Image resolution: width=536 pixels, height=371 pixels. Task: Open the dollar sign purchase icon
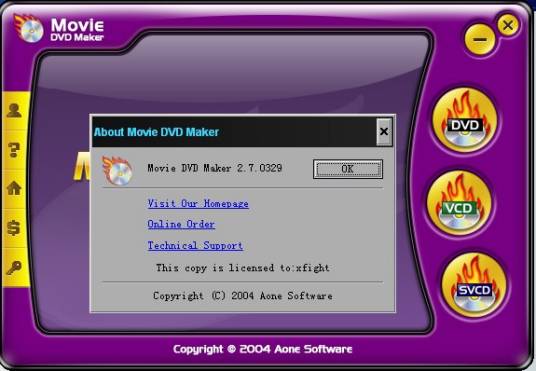[x=14, y=228]
